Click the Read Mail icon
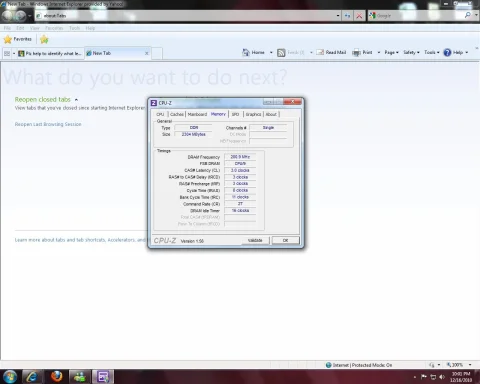Viewport: 480px width, 384px height. (x=320, y=52)
